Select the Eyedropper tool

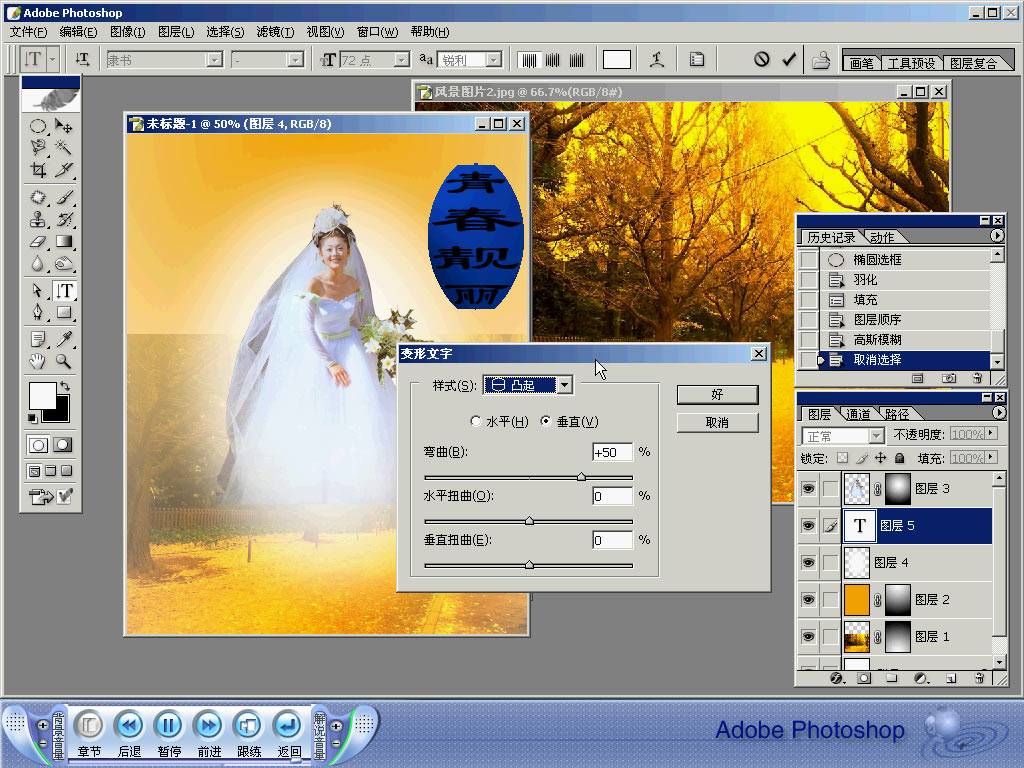click(64, 338)
